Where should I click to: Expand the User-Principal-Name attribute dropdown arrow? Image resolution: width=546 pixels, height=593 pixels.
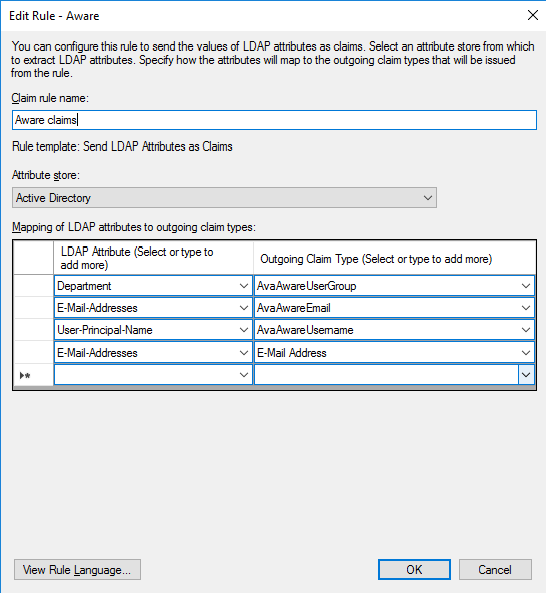click(x=244, y=330)
